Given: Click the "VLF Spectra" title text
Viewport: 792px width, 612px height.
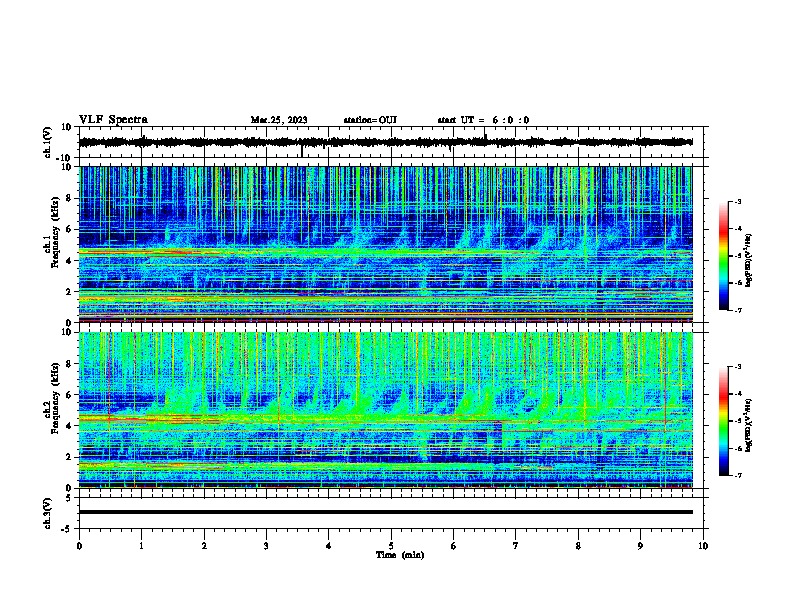Looking at the screenshot, I should (x=113, y=120).
